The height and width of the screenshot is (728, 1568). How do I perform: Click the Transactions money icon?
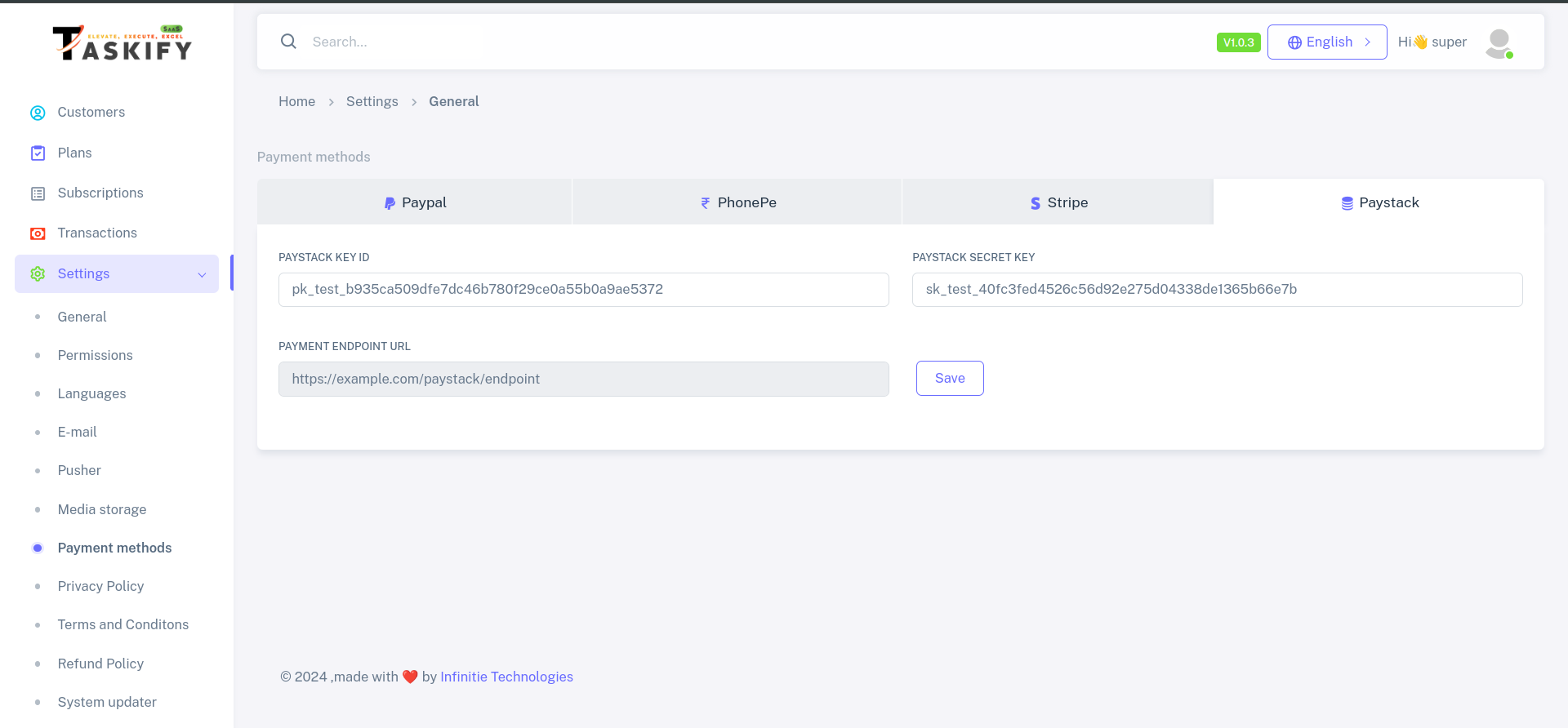(38, 233)
